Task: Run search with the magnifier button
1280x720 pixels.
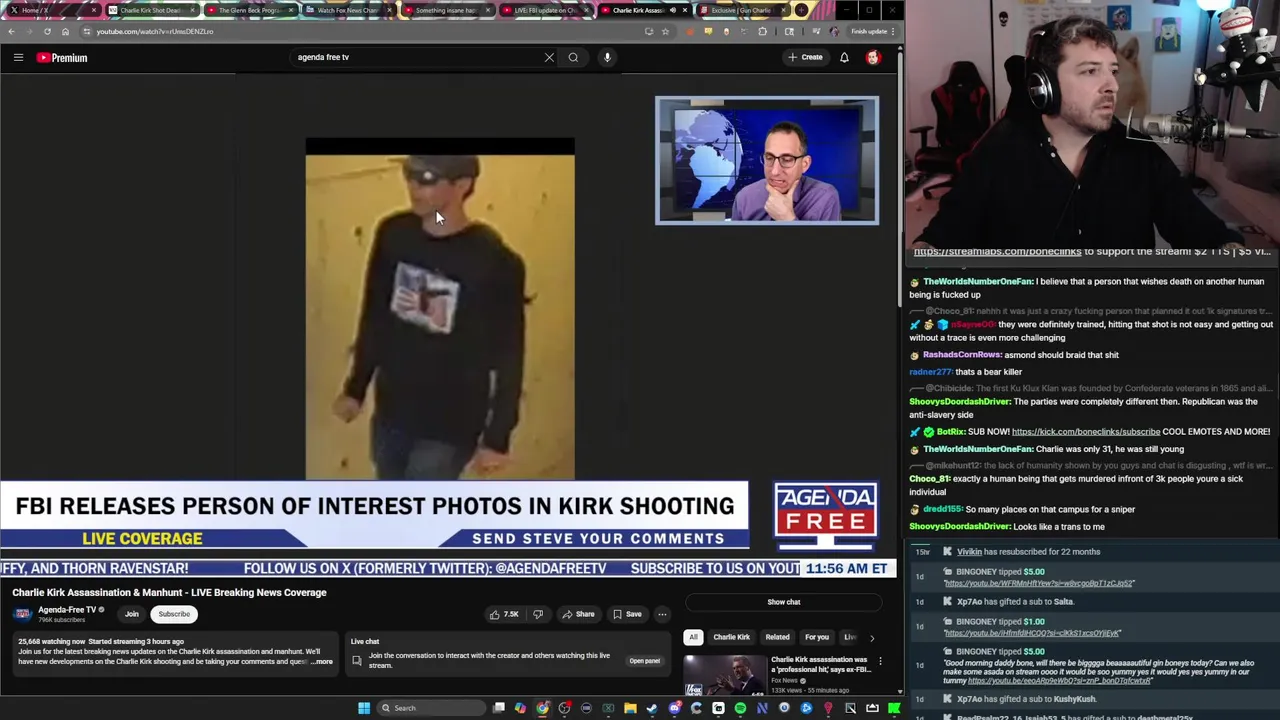Action: tap(573, 57)
